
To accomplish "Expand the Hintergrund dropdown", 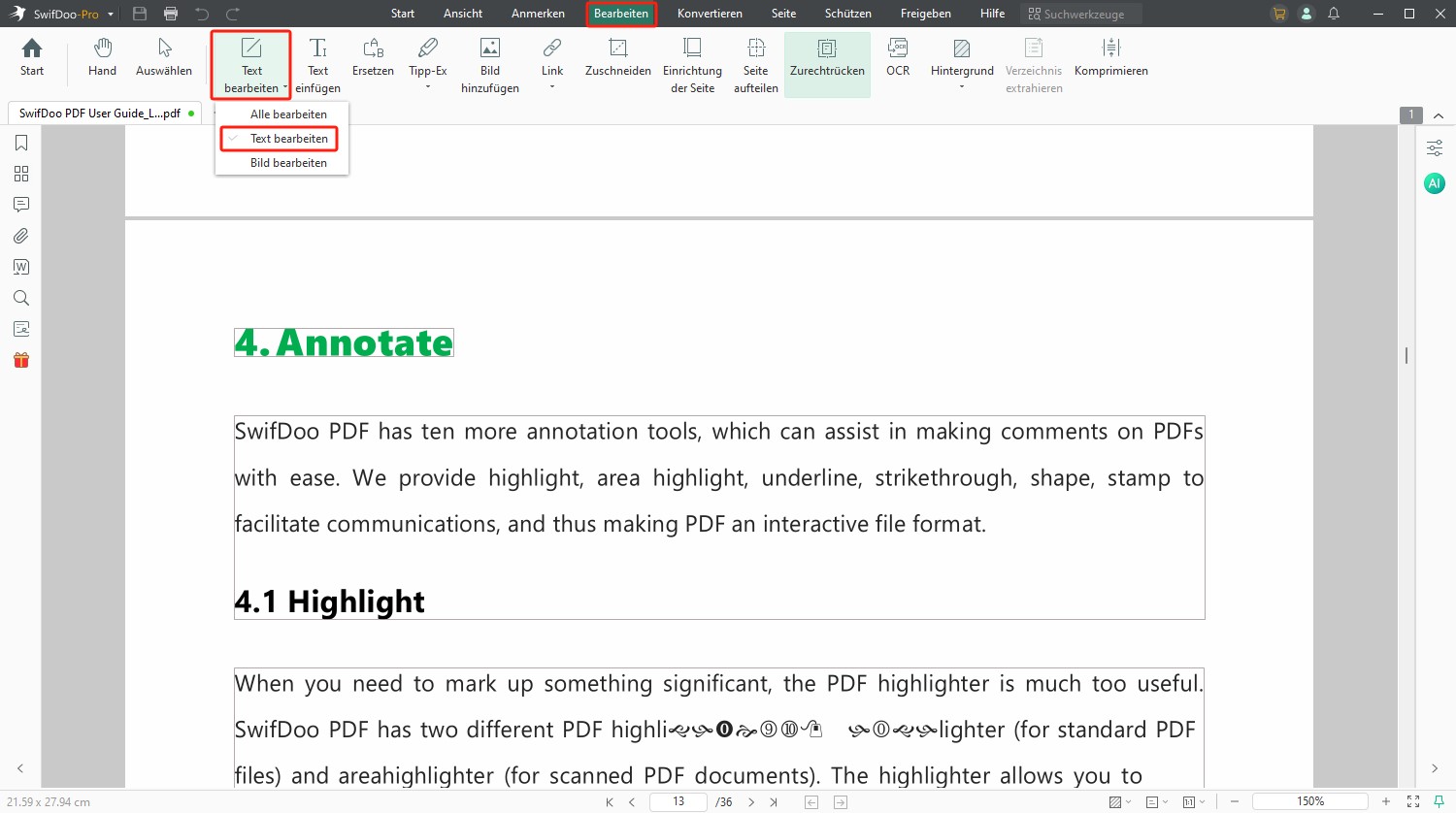I will pyautogui.click(x=962, y=87).
